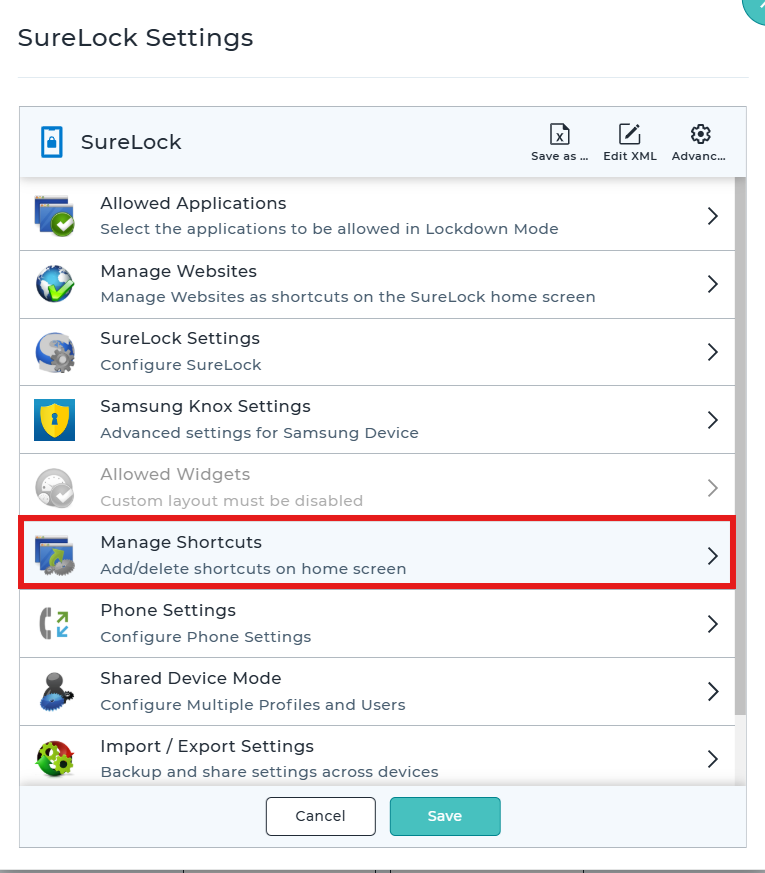Click the Allowed Applications window icon
This screenshot has height=873, width=765.
click(55, 216)
